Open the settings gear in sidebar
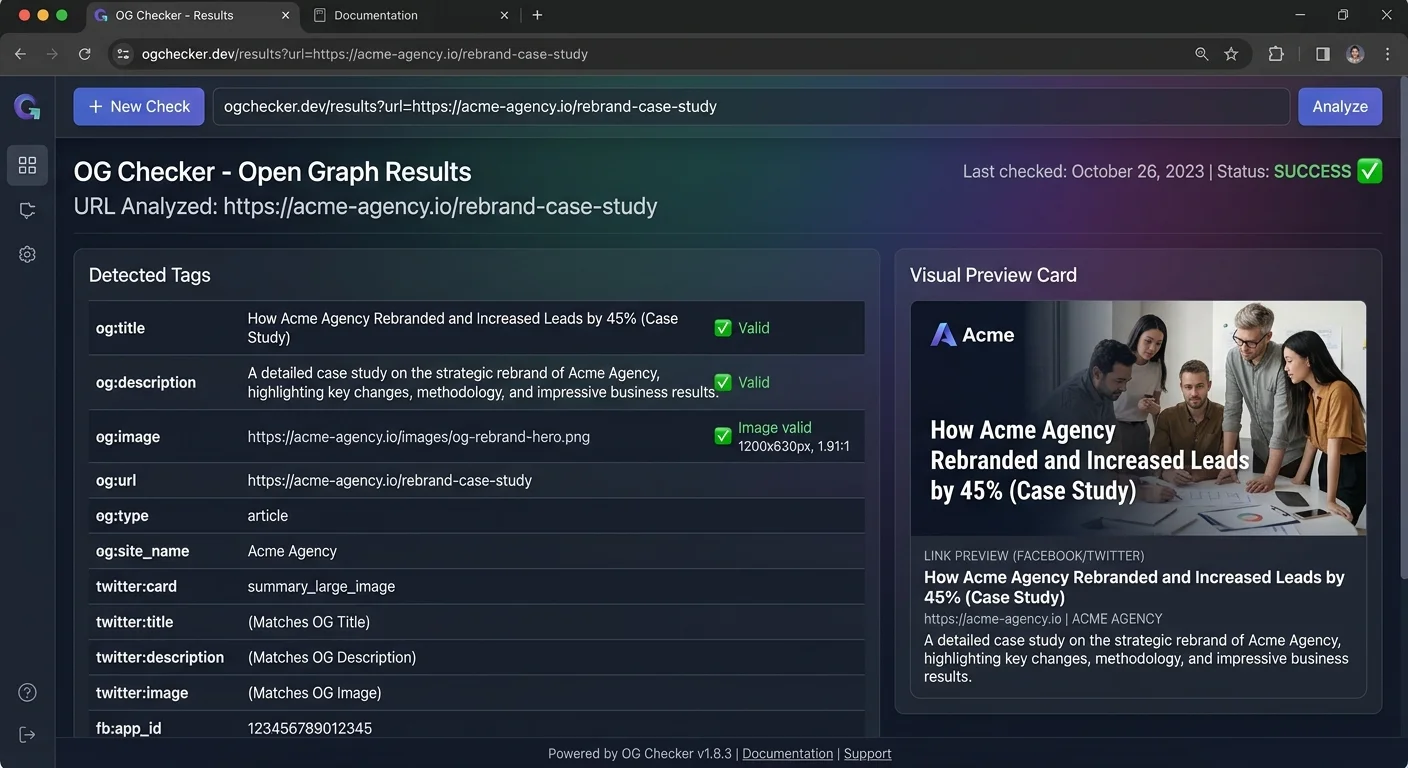1408x768 pixels. (x=27, y=254)
